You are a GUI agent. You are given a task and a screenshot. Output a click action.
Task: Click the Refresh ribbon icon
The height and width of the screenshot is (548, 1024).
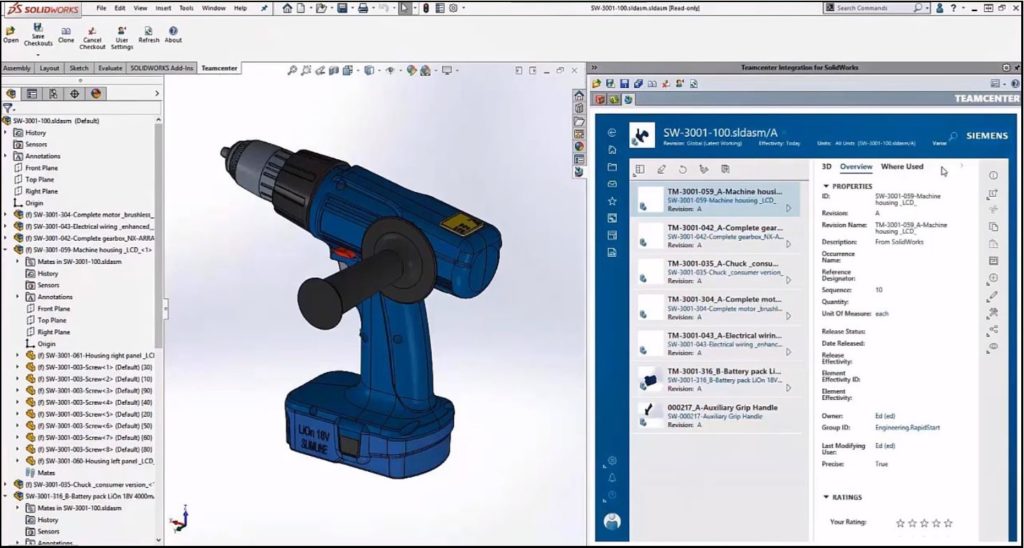(x=149, y=31)
